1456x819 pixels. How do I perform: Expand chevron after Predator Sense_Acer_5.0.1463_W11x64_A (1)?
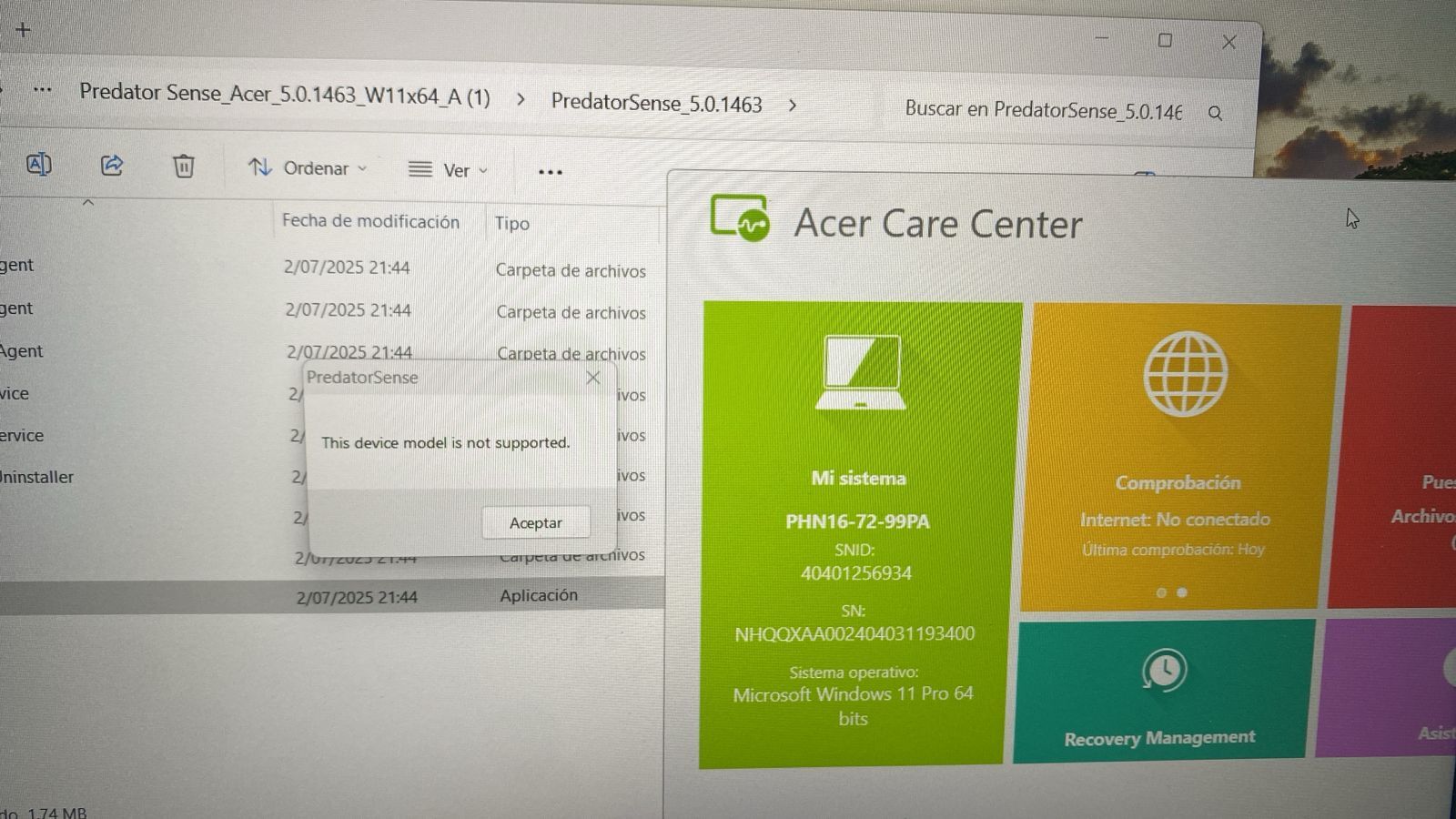[521, 99]
